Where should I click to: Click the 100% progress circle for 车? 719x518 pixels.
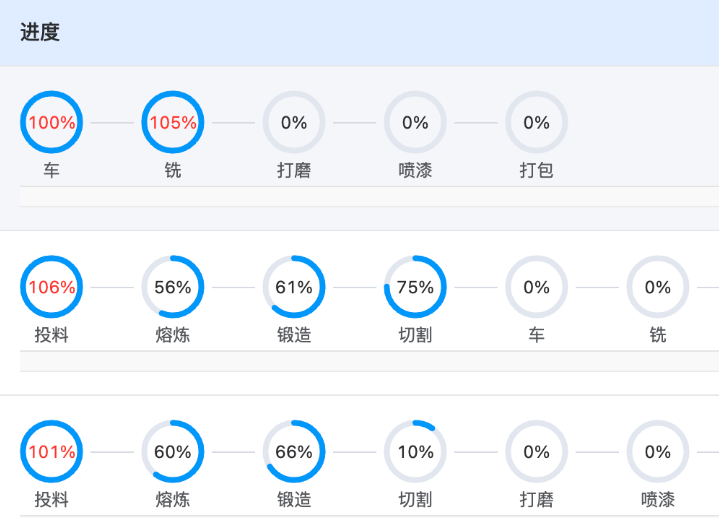[51, 122]
